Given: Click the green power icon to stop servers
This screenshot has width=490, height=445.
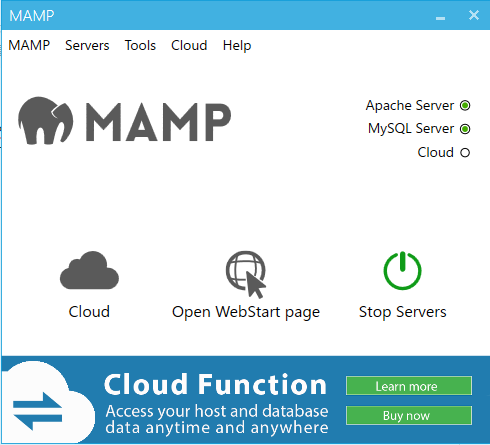Looking at the screenshot, I should [402, 270].
